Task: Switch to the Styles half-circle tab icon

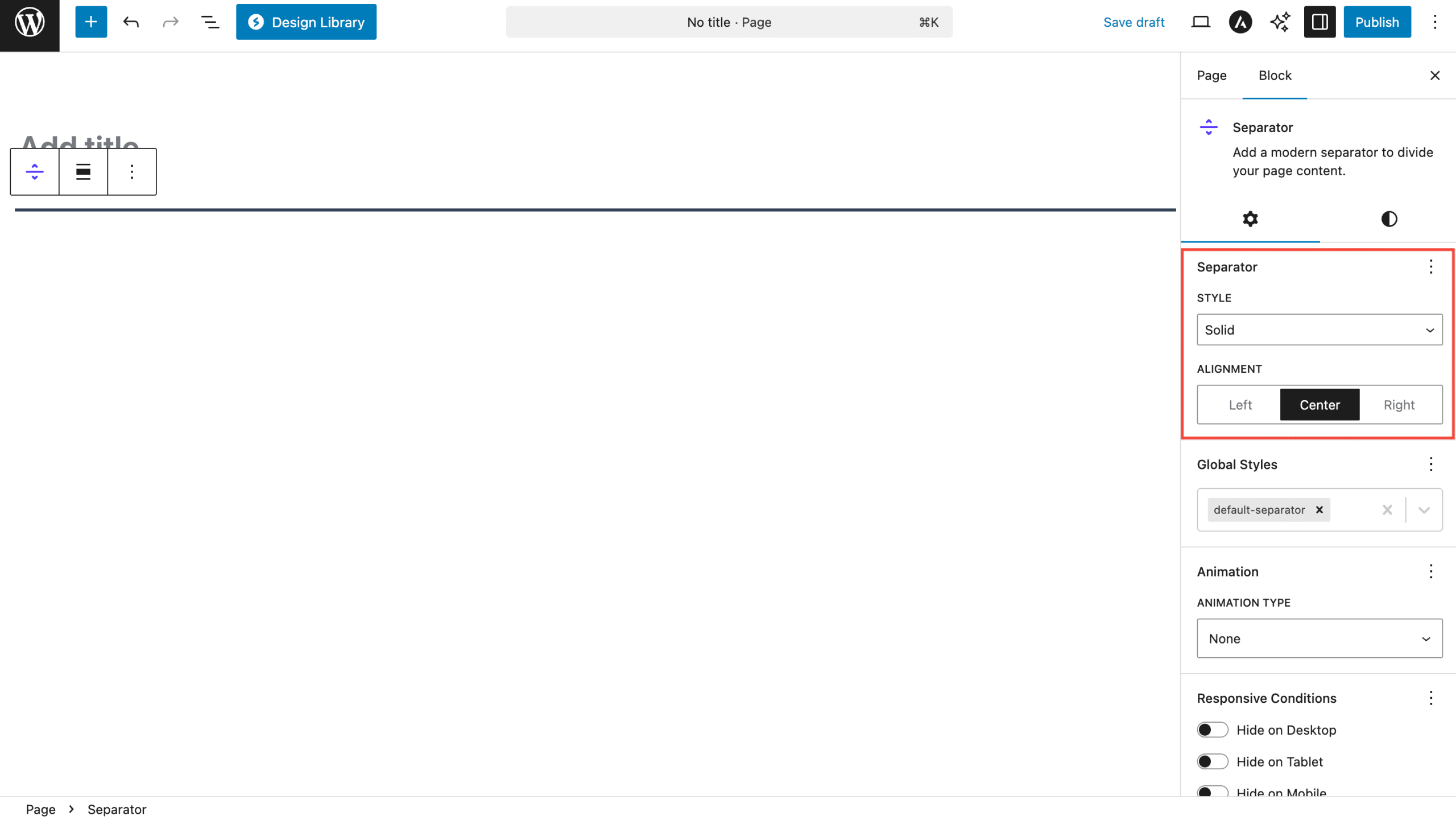Action: click(x=1388, y=219)
